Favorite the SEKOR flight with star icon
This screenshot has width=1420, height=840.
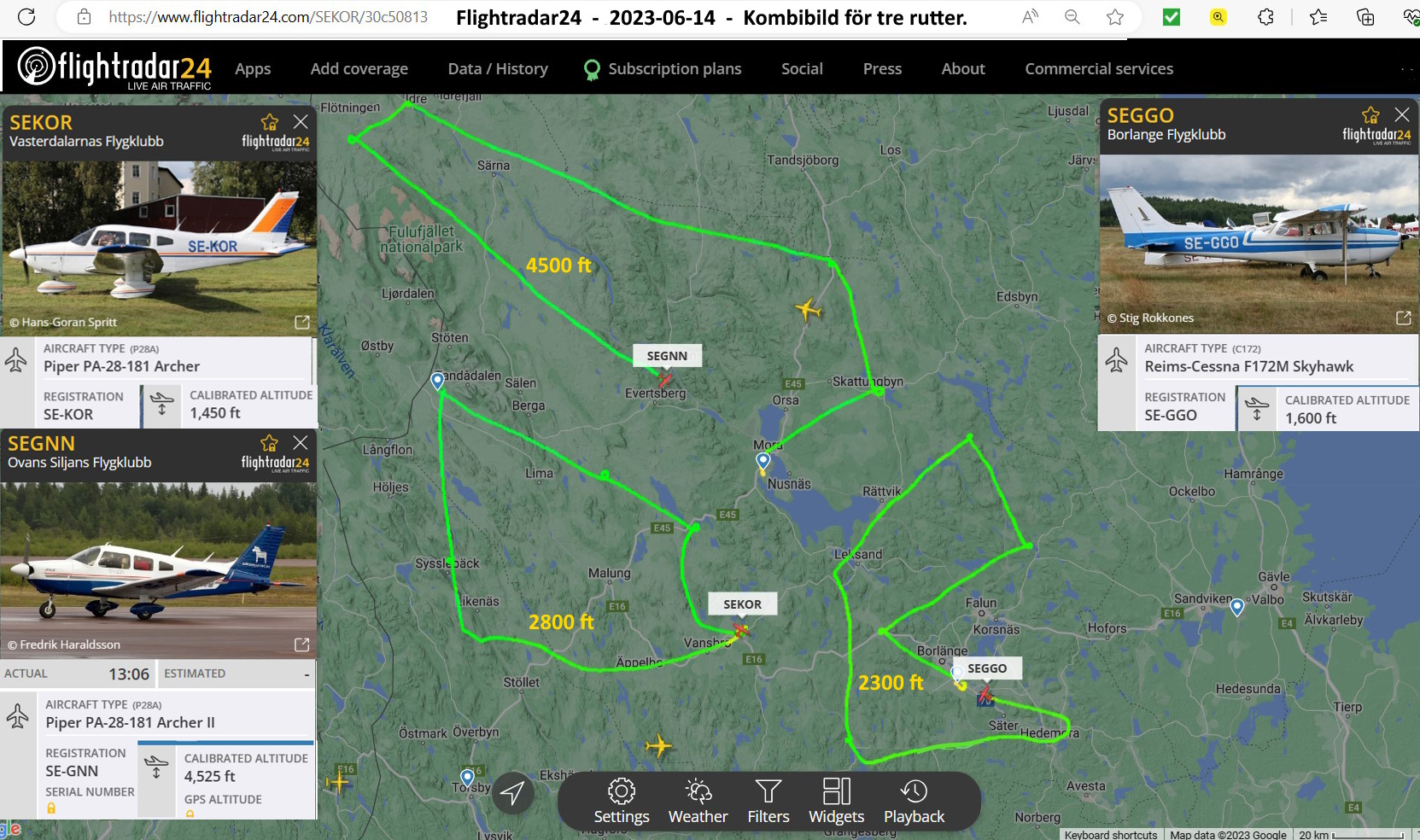(x=270, y=122)
